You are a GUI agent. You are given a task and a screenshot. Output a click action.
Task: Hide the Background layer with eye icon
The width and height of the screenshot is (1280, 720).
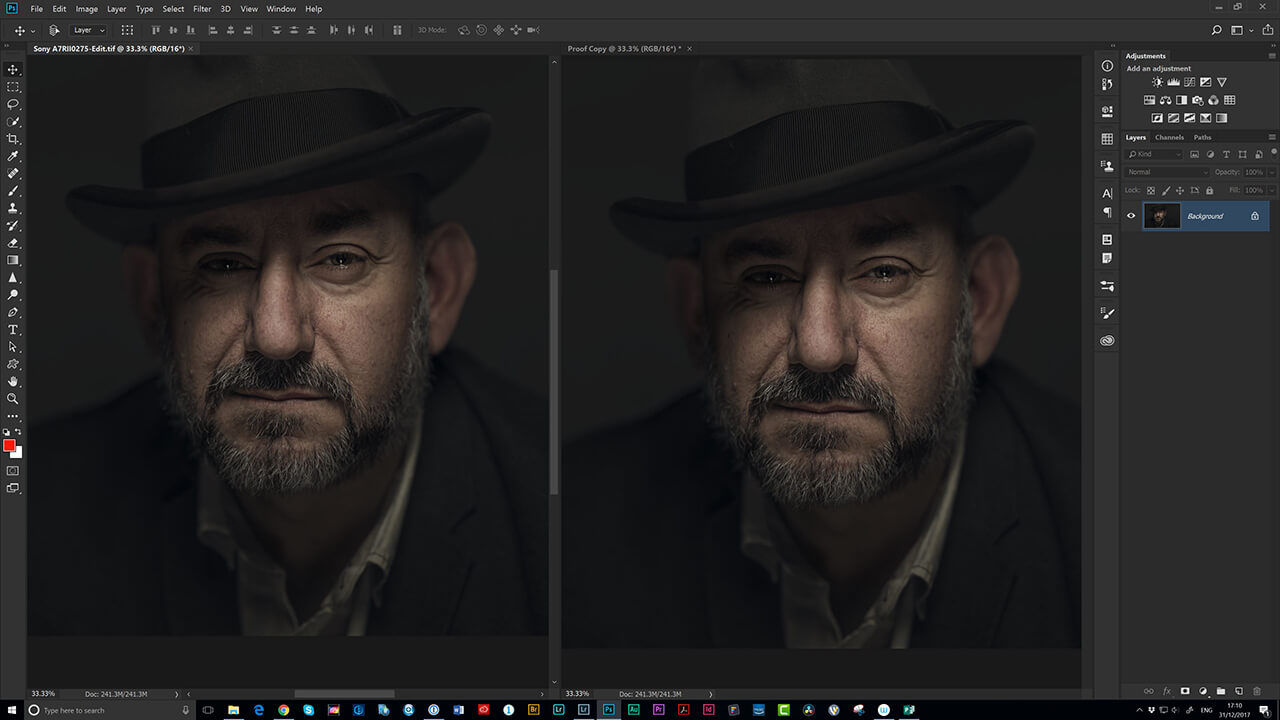(x=1131, y=215)
